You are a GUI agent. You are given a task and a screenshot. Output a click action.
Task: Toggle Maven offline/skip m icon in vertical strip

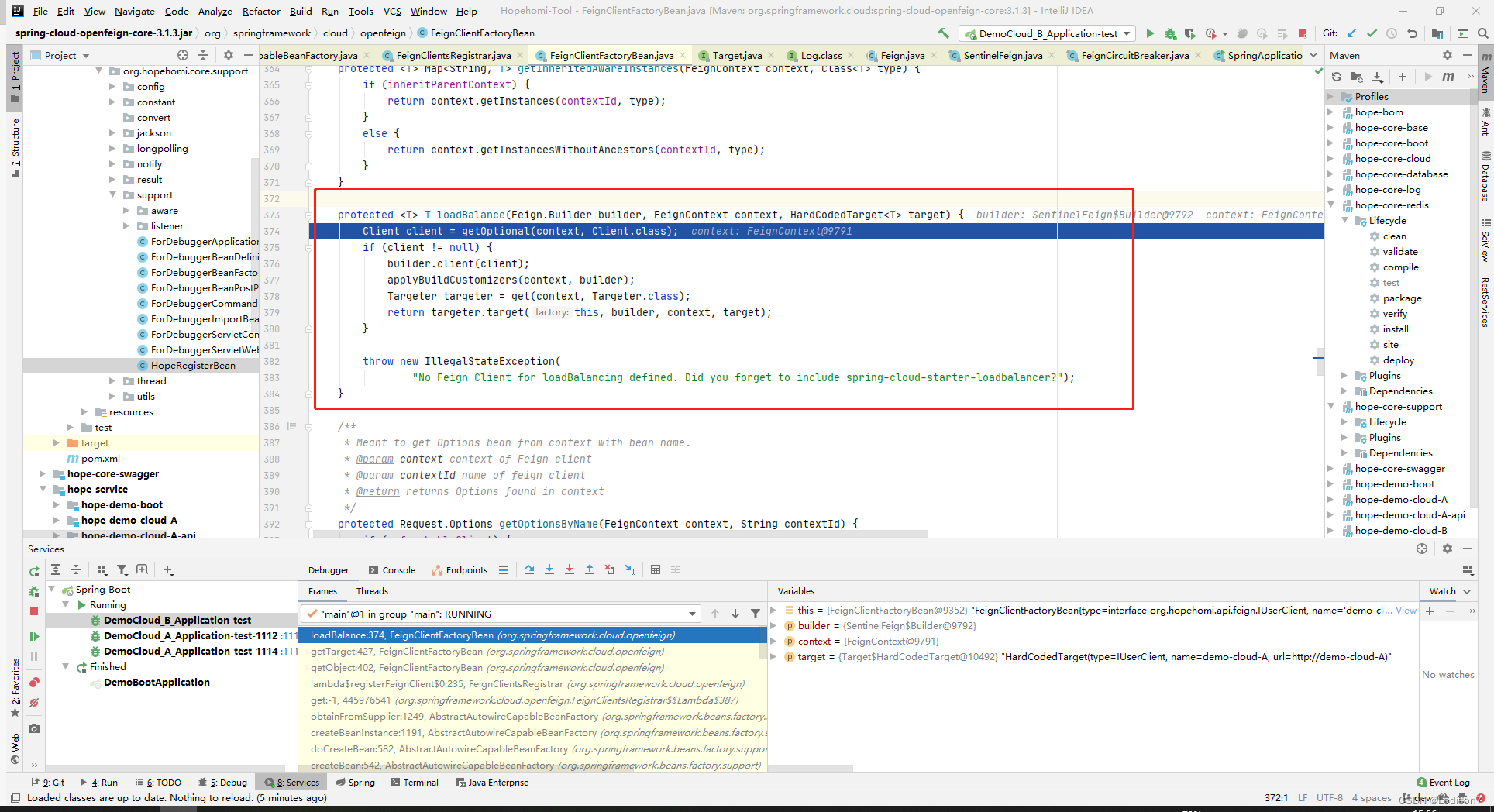(1485, 57)
